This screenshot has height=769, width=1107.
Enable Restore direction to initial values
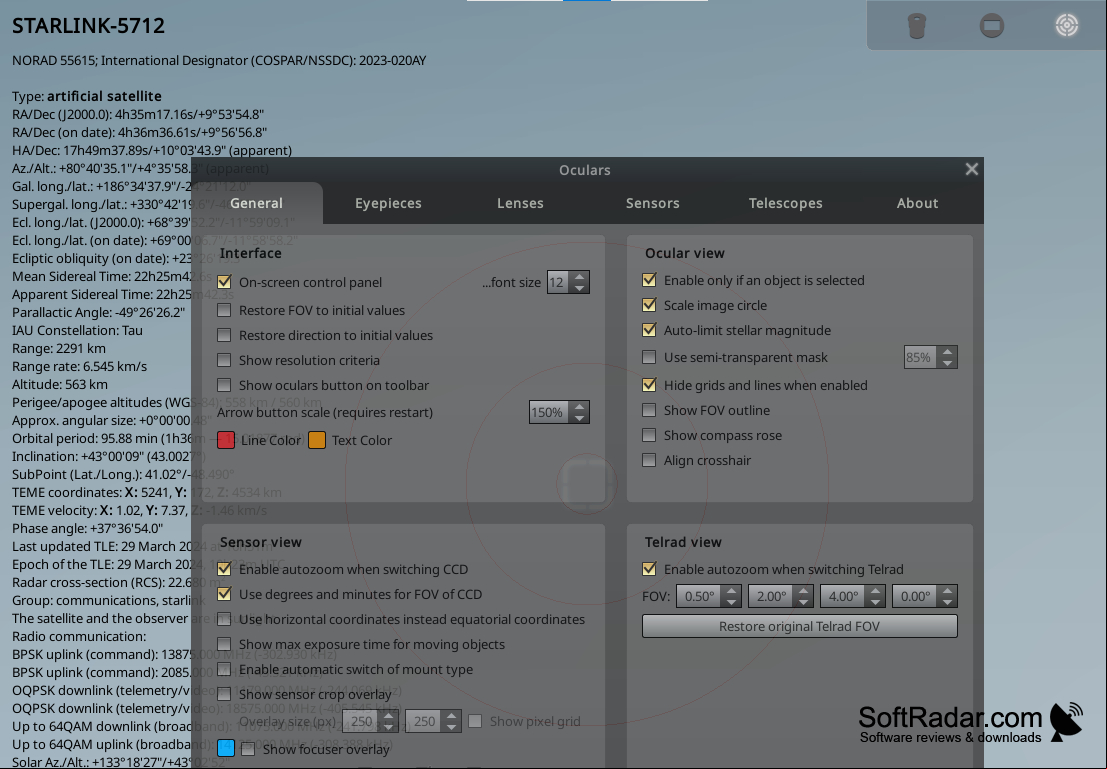point(225,335)
